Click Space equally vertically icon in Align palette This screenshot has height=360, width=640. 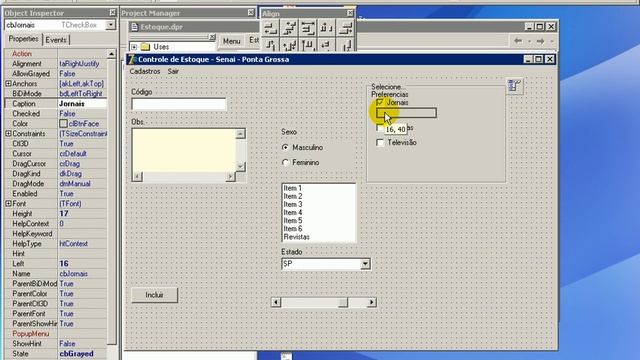[327, 45]
